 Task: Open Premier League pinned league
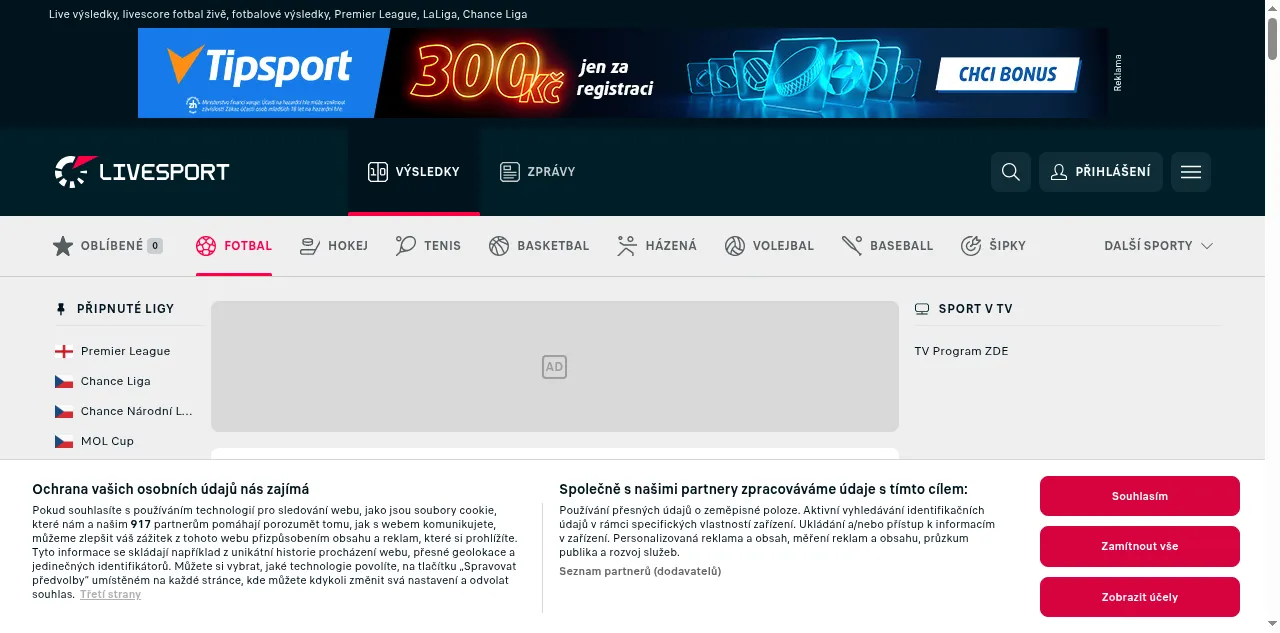pyautogui.click(x=125, y=351)
